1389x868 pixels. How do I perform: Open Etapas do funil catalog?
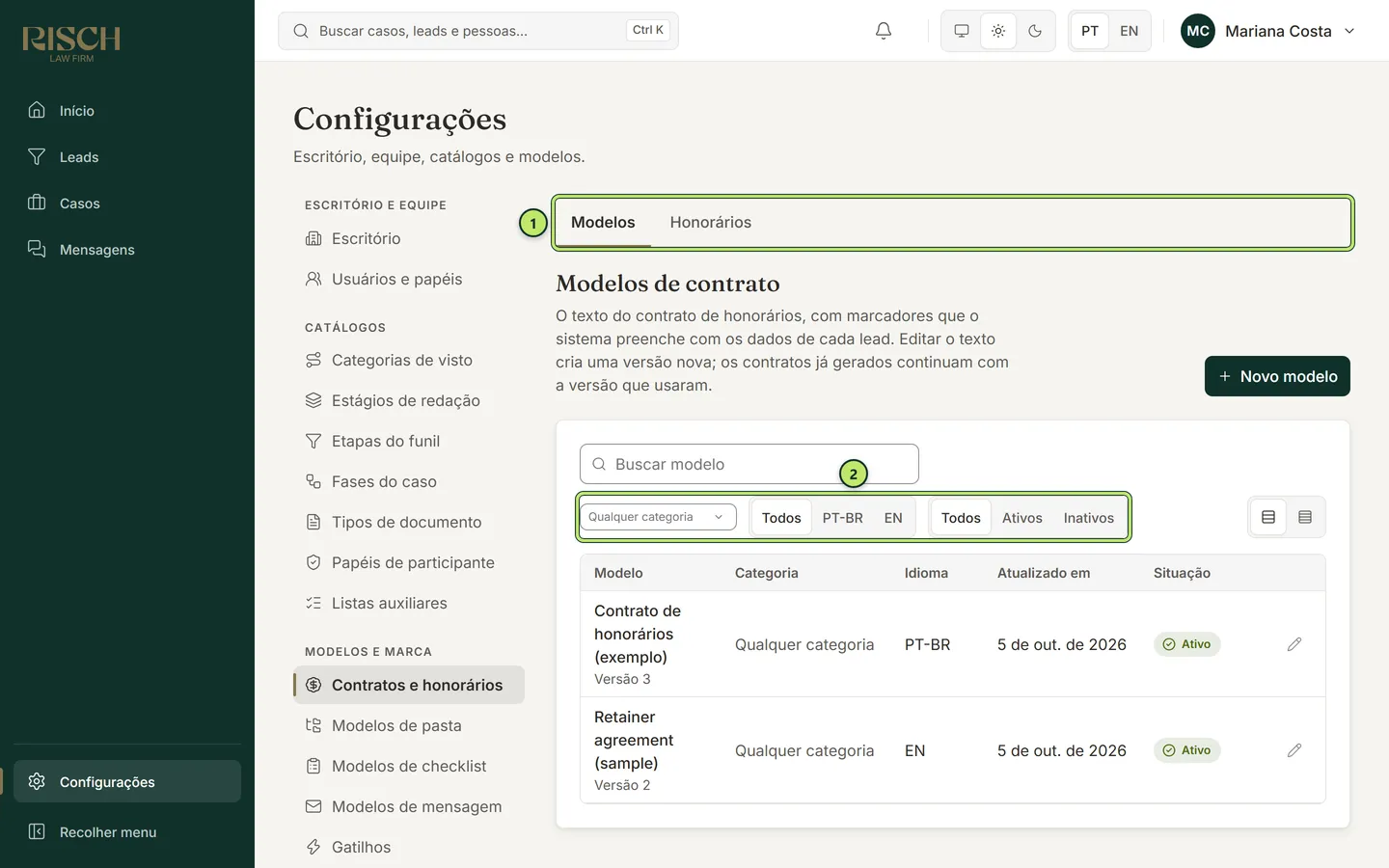click(409, 441)
